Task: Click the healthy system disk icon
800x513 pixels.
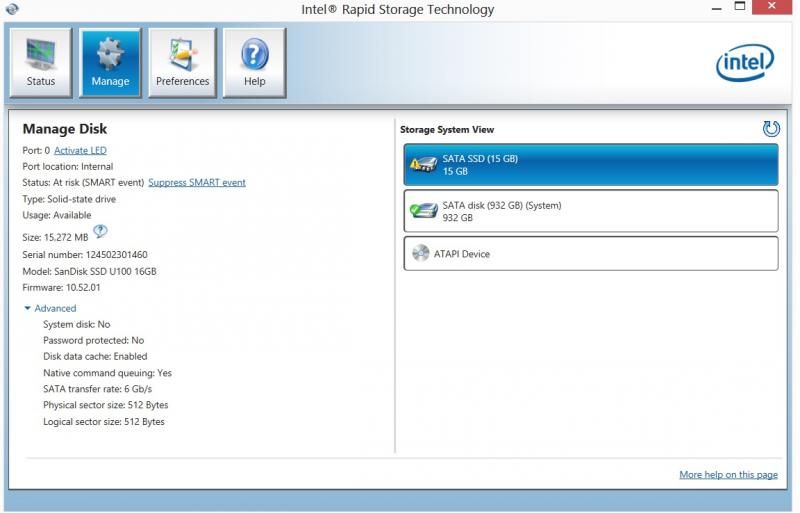Action: pyautogui.click(x=423, y=210)
